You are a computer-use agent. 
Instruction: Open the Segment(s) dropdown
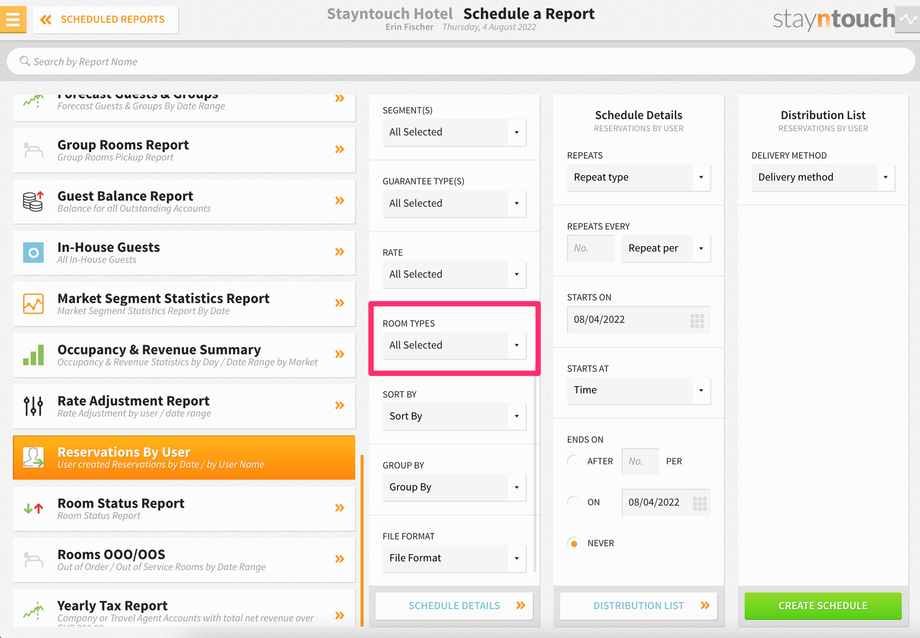[x=454, y=132]
